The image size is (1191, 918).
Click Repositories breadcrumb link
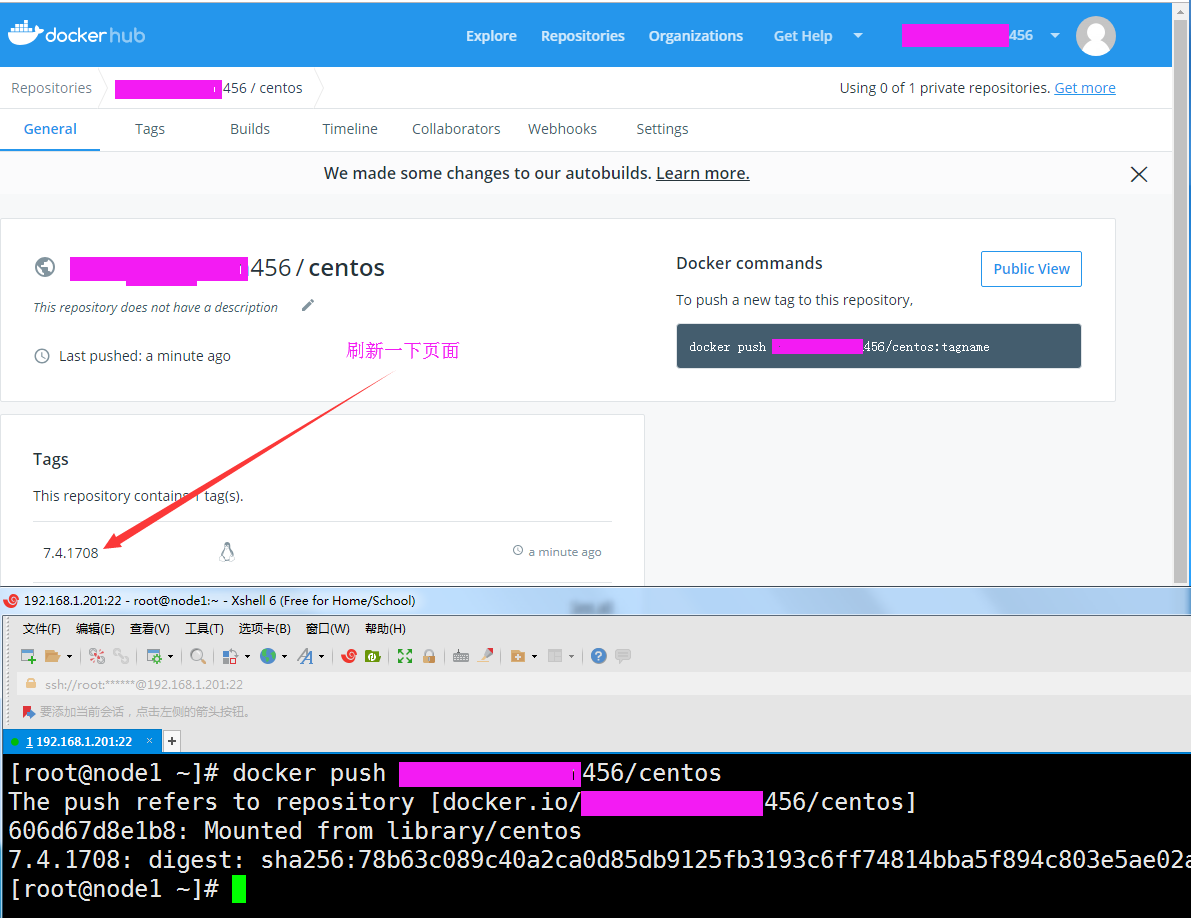(51, 88)
